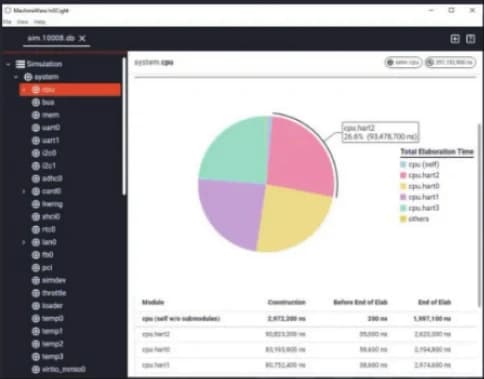
Task: Expand the card0 tree node
Action: [x=24, y=191]
